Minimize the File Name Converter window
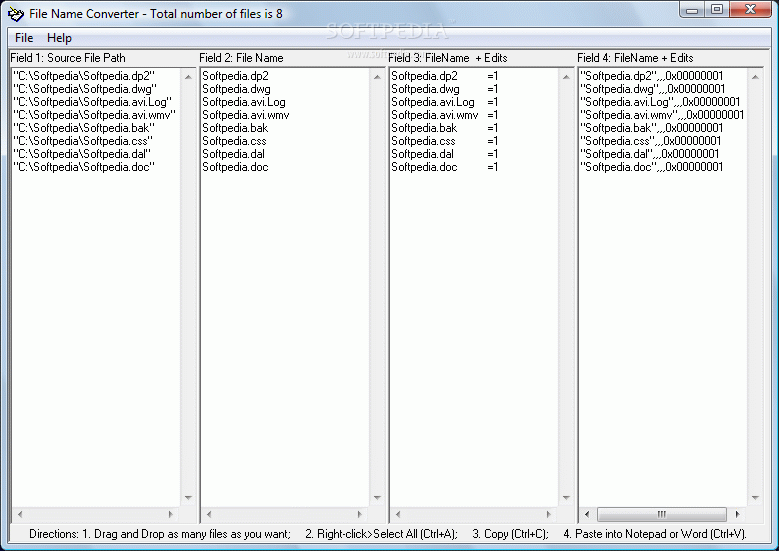The image size is (779, 551). point(693,10)
